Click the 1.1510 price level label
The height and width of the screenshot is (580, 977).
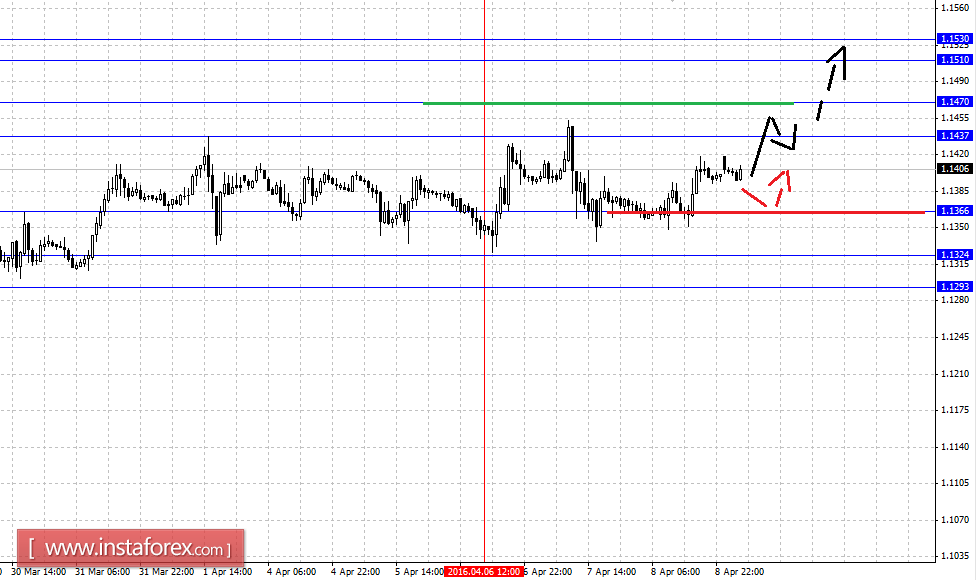click(x=955, y=60)
